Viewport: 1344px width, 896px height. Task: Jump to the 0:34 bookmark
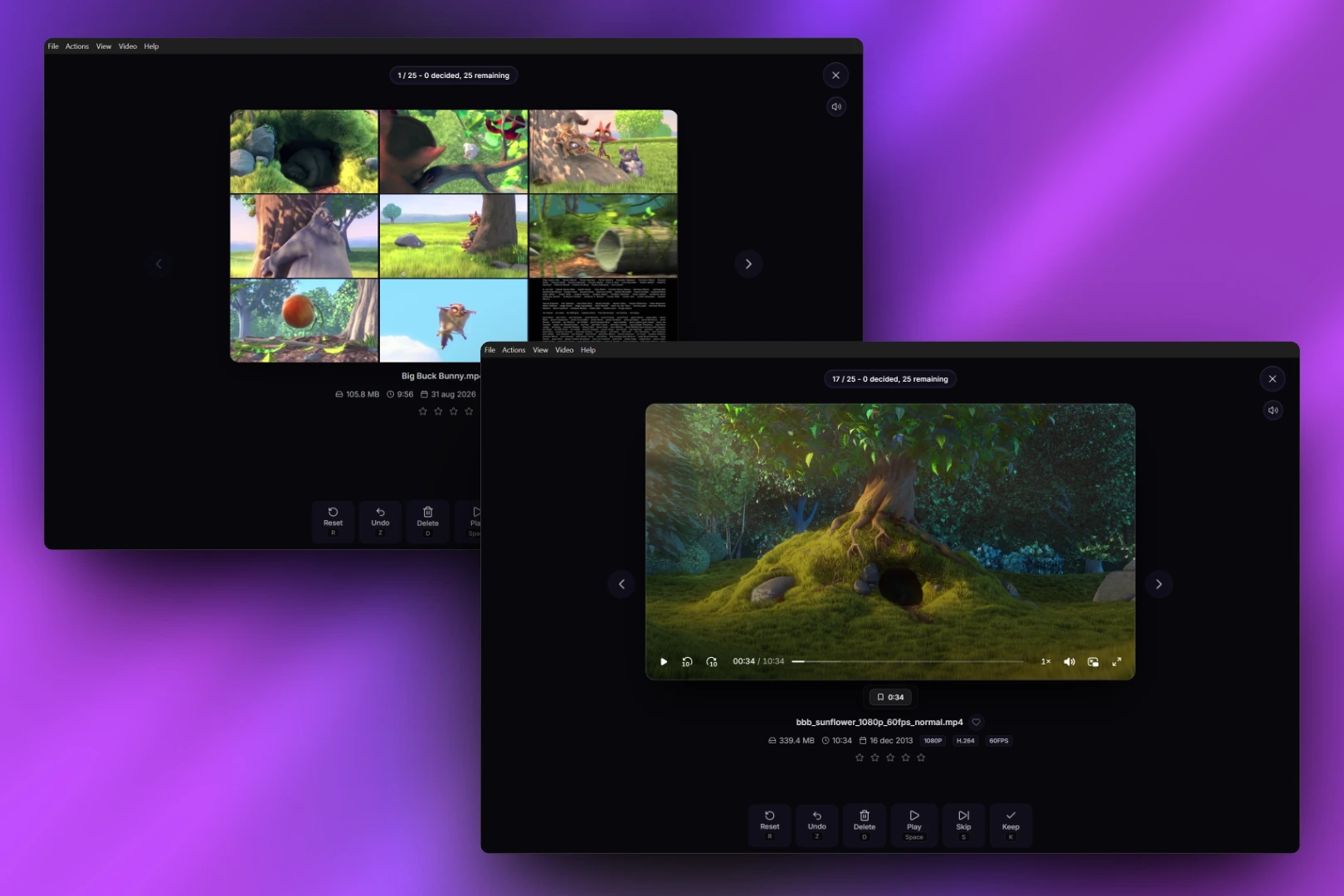(x=890, y=697)
